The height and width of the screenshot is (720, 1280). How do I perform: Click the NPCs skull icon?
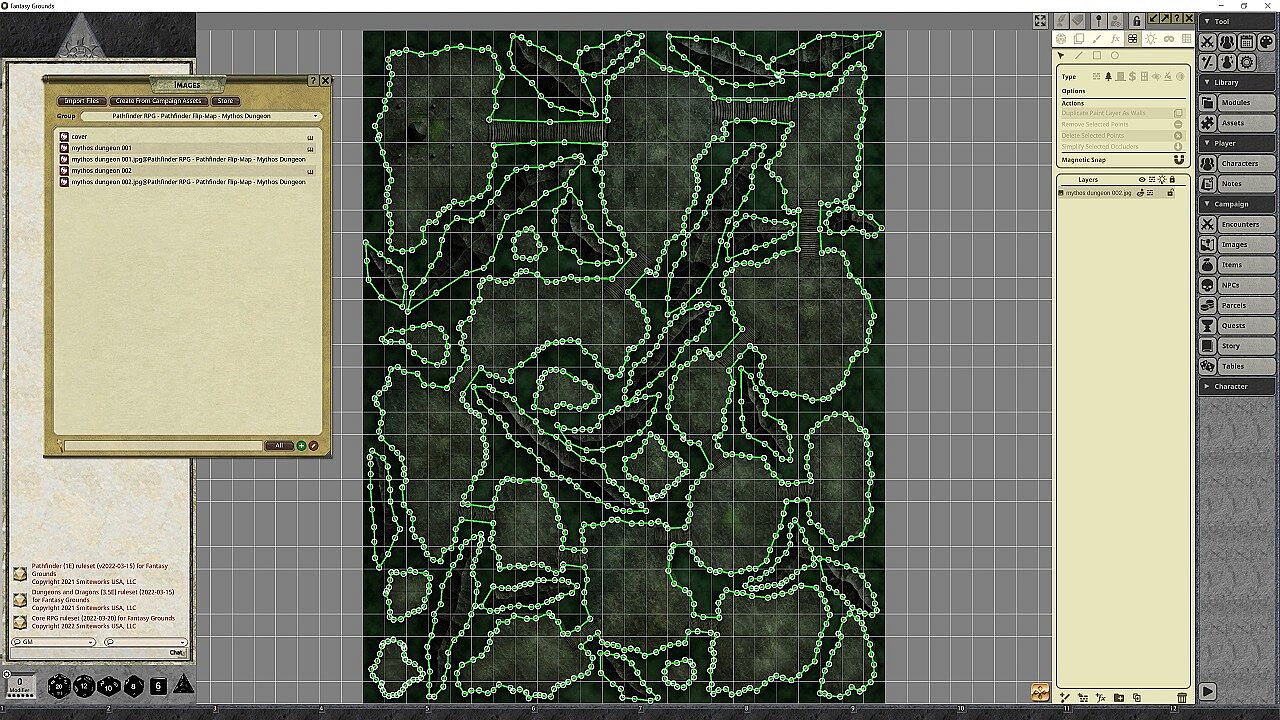(1208, 285)
